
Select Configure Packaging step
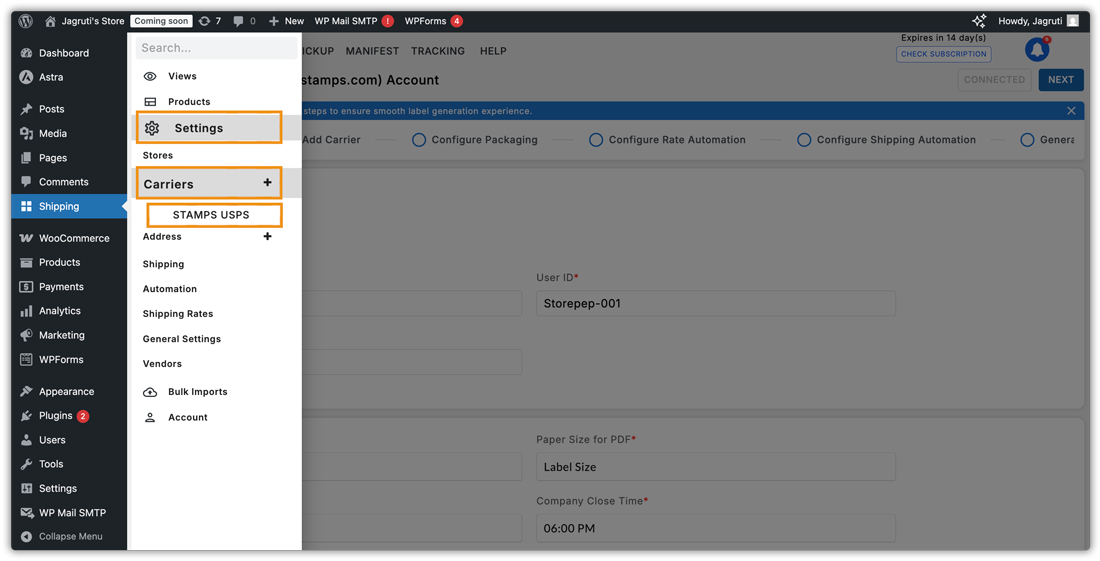click(475, 140)
